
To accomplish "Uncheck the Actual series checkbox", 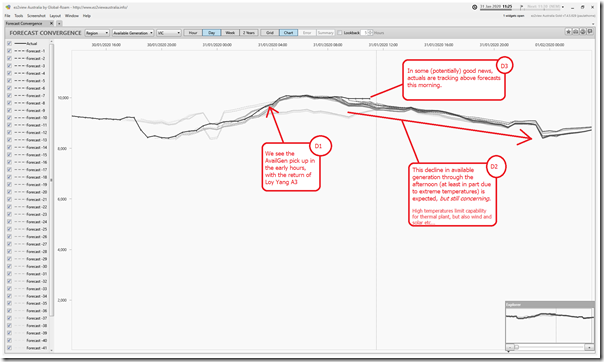I will coord(9,44).
